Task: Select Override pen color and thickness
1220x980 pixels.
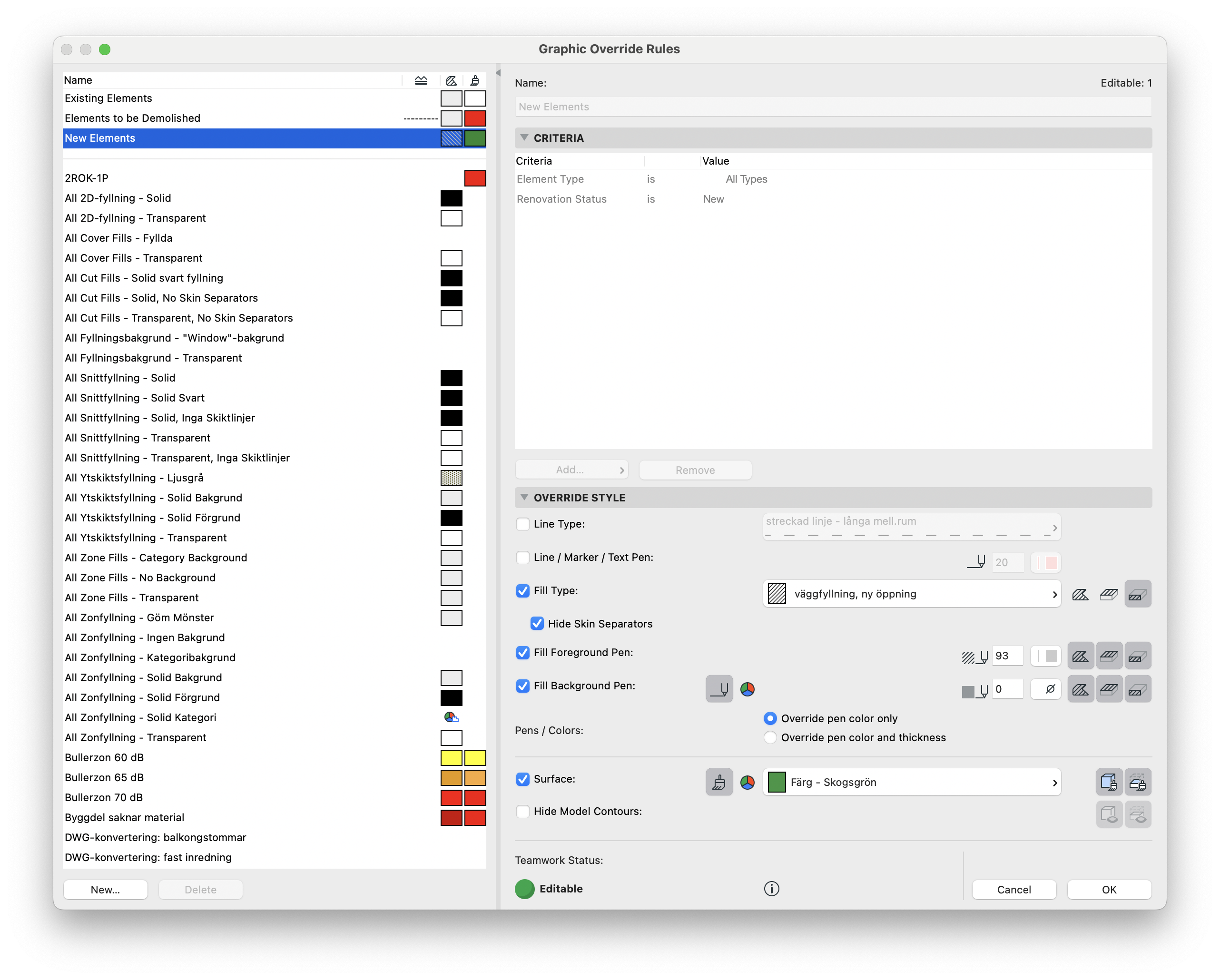Action: click(770, 737)
